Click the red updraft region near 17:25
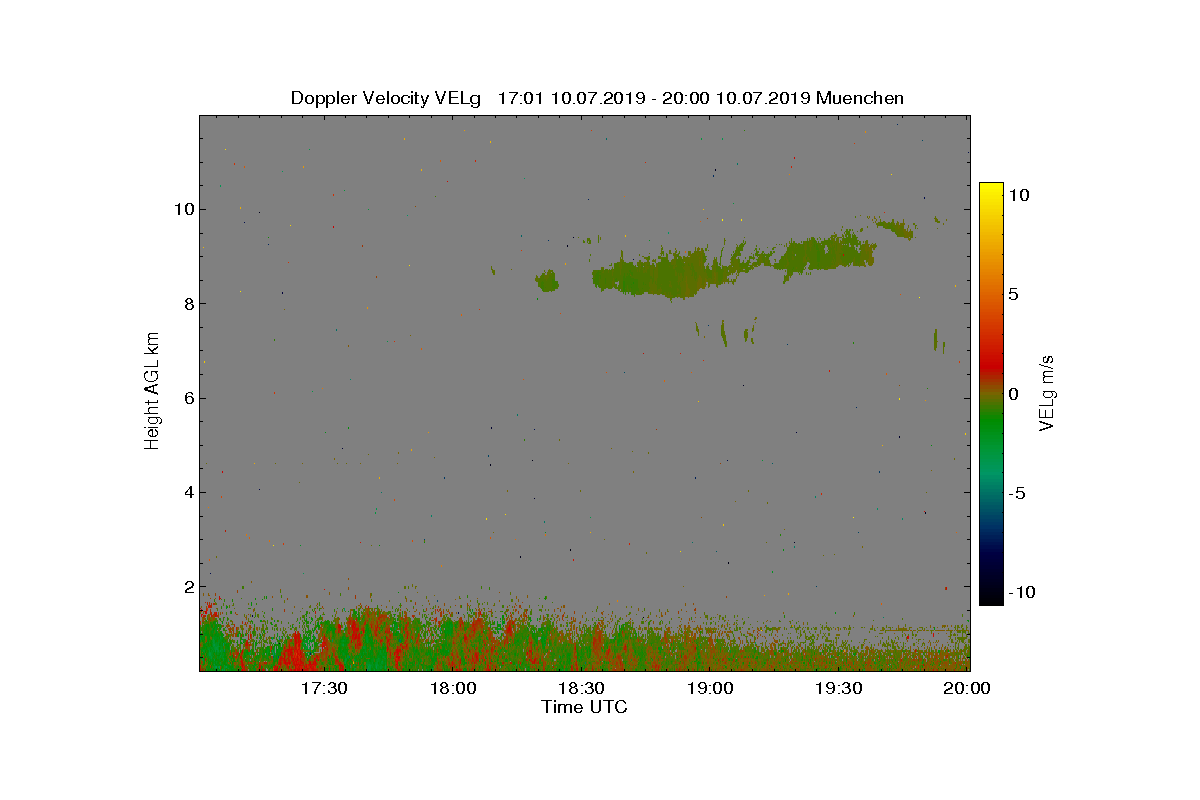The height and width of the screenshot is (800, 1200). pyautogui.click(x=294, y=654)
